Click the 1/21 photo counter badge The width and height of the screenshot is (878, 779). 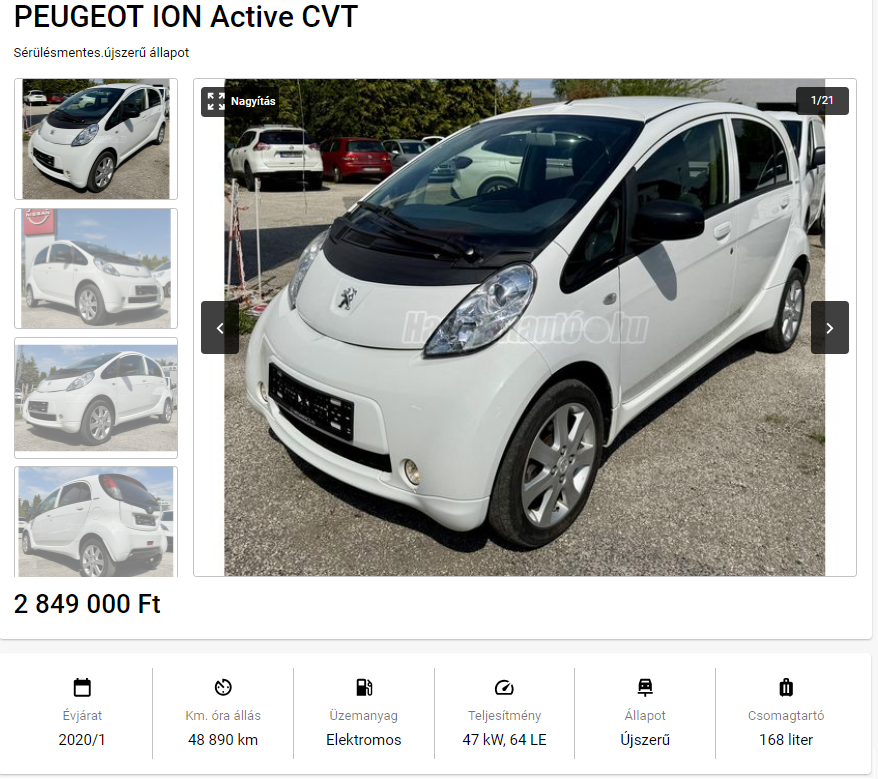[822, 101]
